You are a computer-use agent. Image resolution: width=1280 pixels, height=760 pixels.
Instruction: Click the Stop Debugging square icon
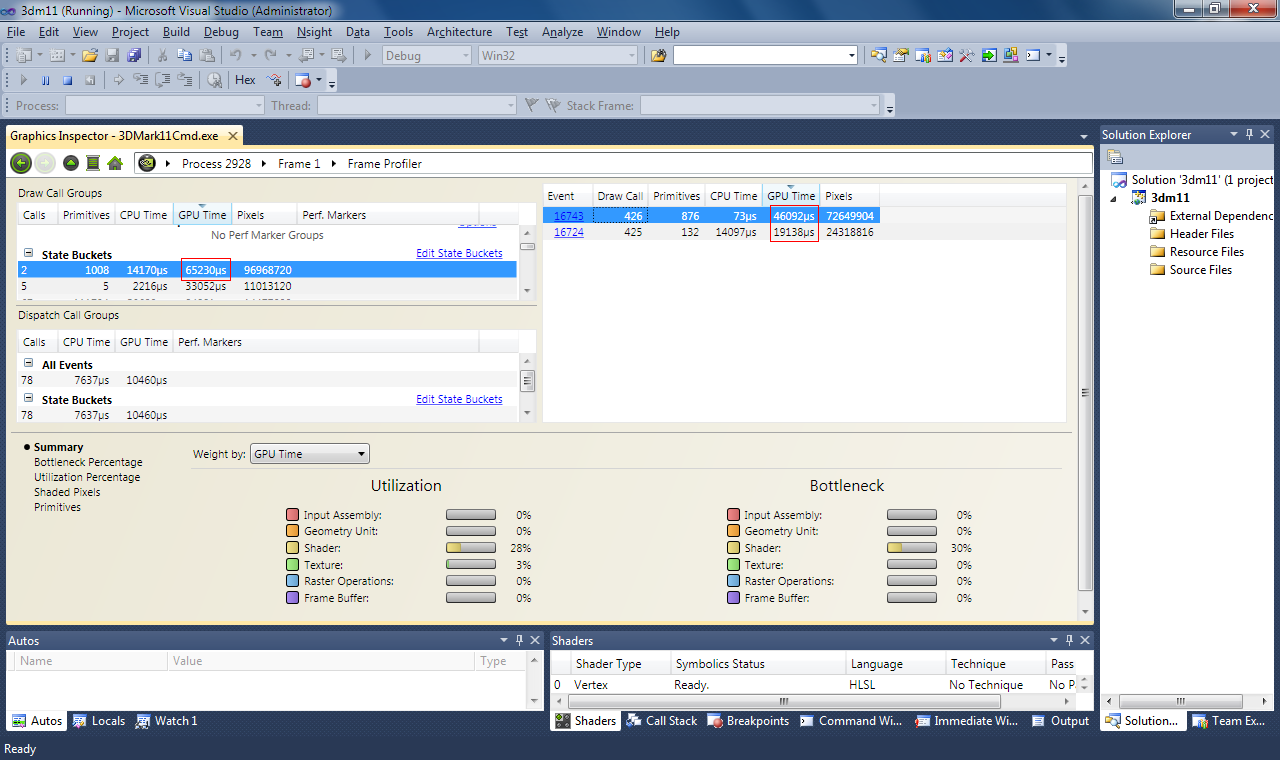(x=68, y=80)
